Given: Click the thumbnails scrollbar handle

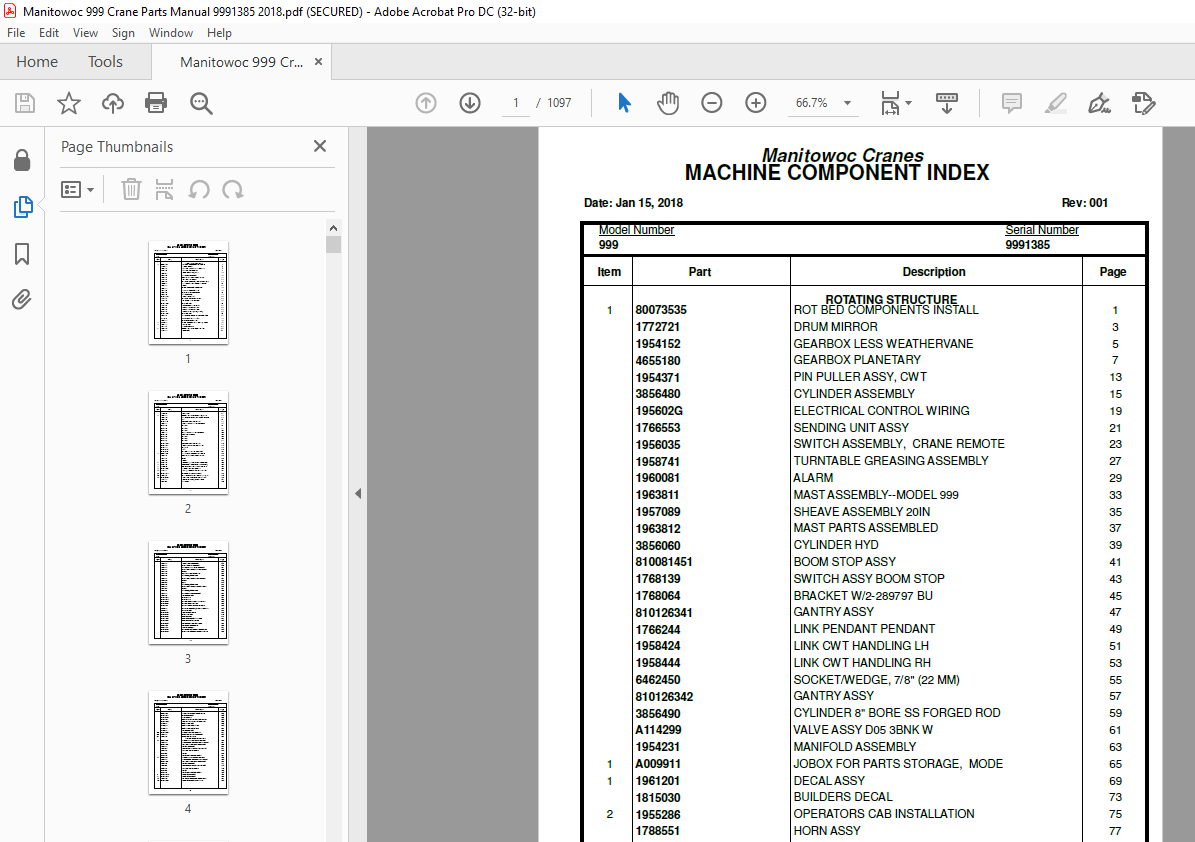Looking at the screenshot, I should point(333,244).
